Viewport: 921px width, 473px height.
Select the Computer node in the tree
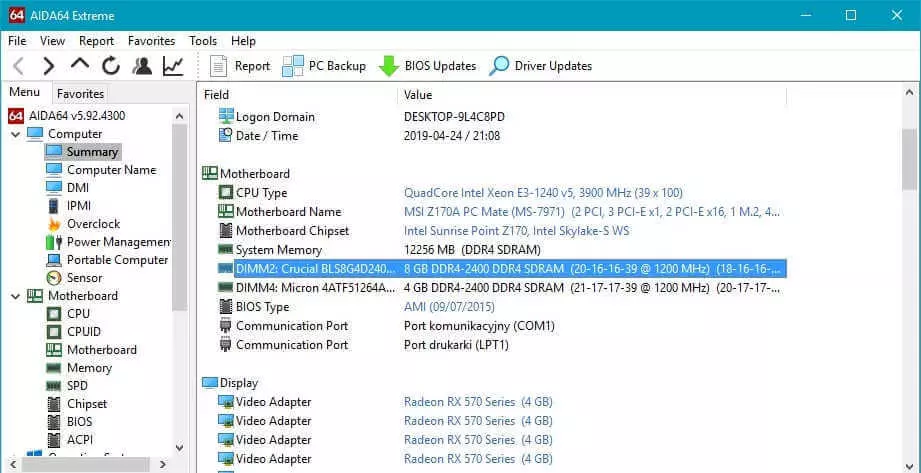click(65, 134)
